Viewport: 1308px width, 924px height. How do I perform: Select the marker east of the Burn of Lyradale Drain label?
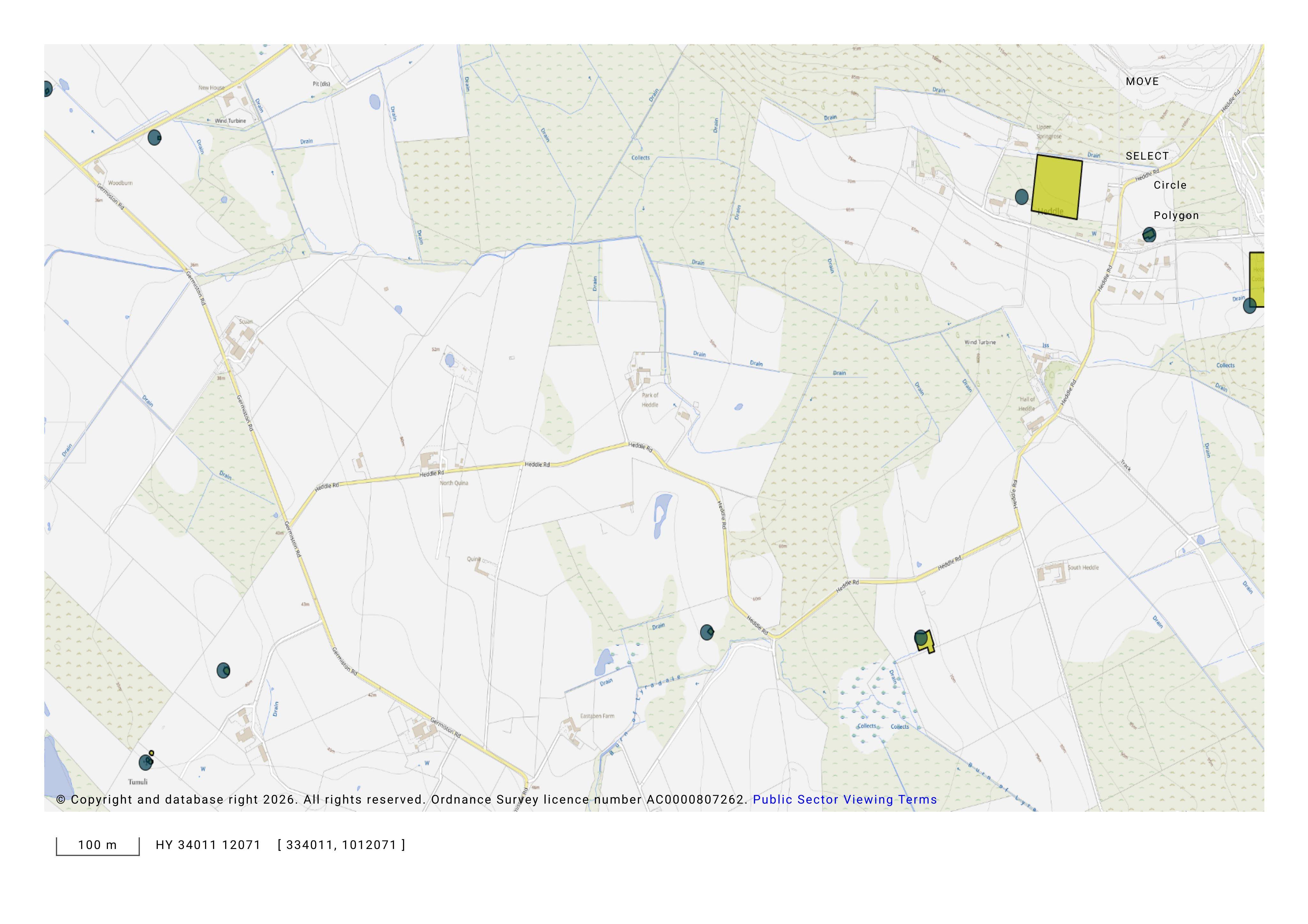706,632
